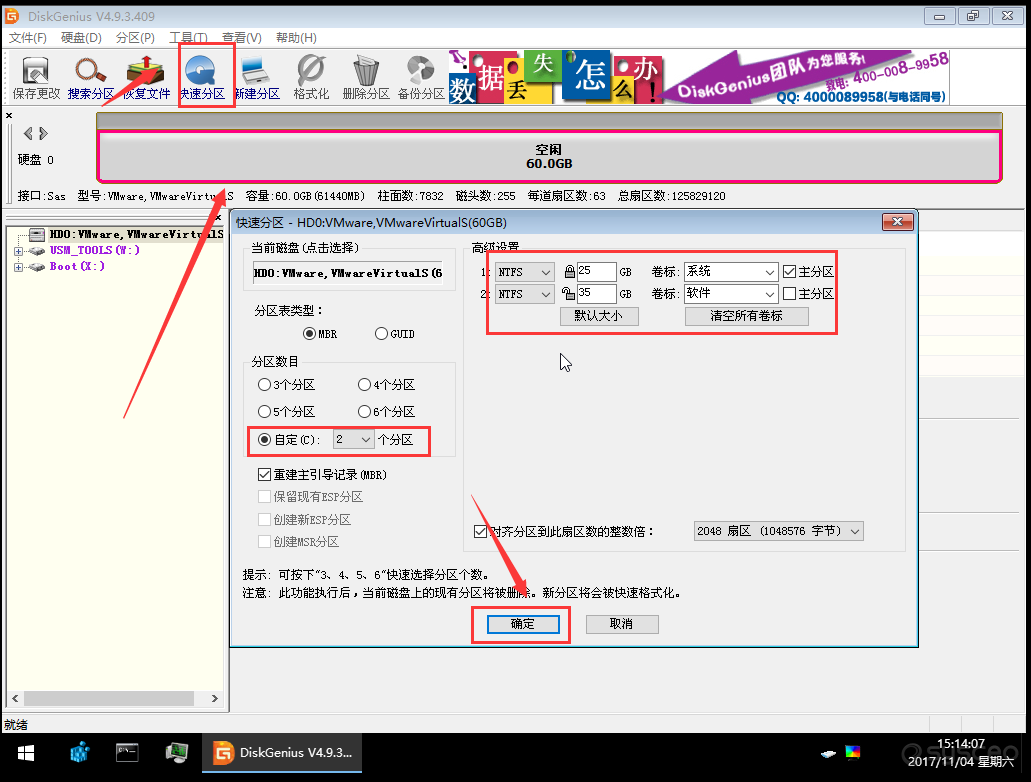Image resolution: width=1031 pixels, height=782 pixels.
Task: Open the Quick Partition (快速分区) tool
Action: click(202, 78)
